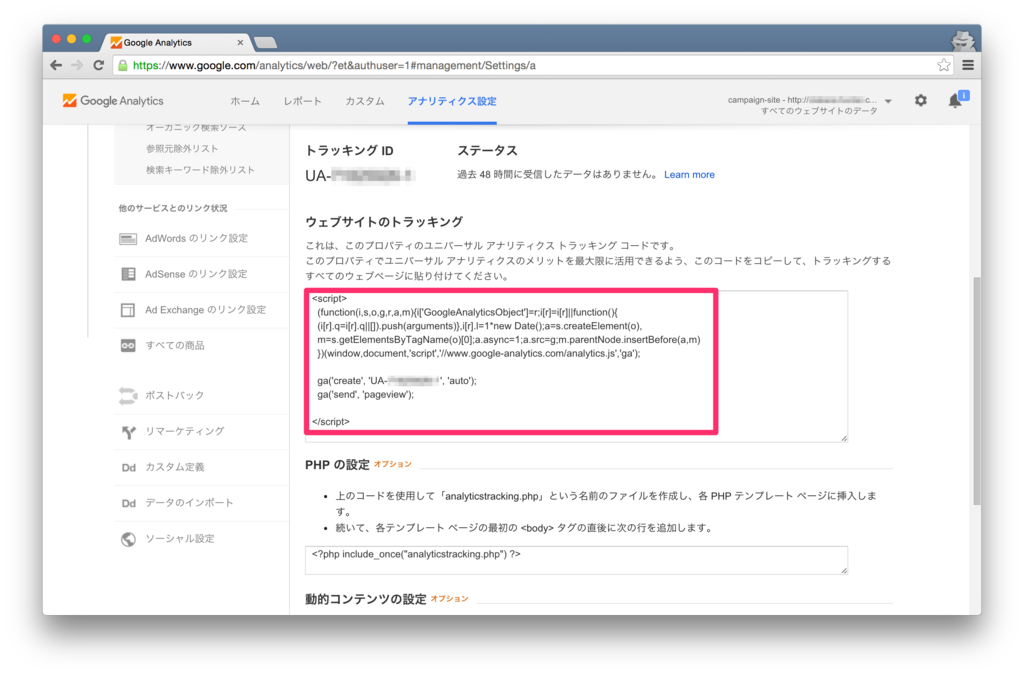Screen dimensions: 1024x676
Task: Click the green lock security icon
Action: [x=122, y=65]
